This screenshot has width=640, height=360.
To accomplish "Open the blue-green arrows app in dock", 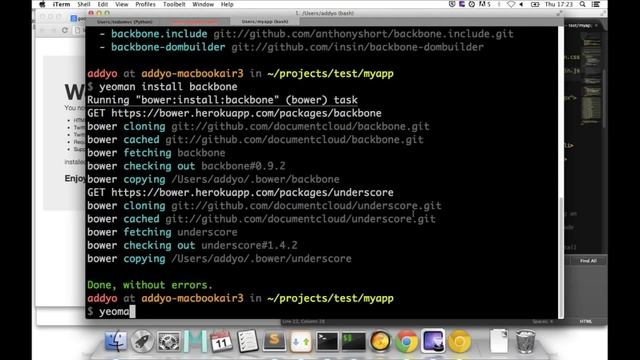I will pos(301,341).
